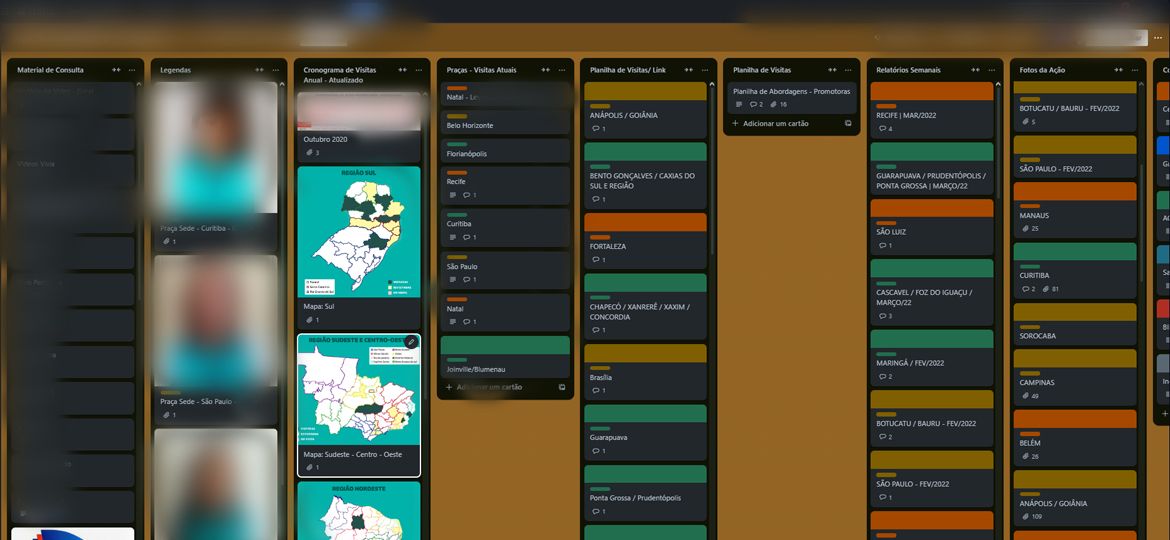Open list actions for Relatórios Semanais

click(990, 70)
